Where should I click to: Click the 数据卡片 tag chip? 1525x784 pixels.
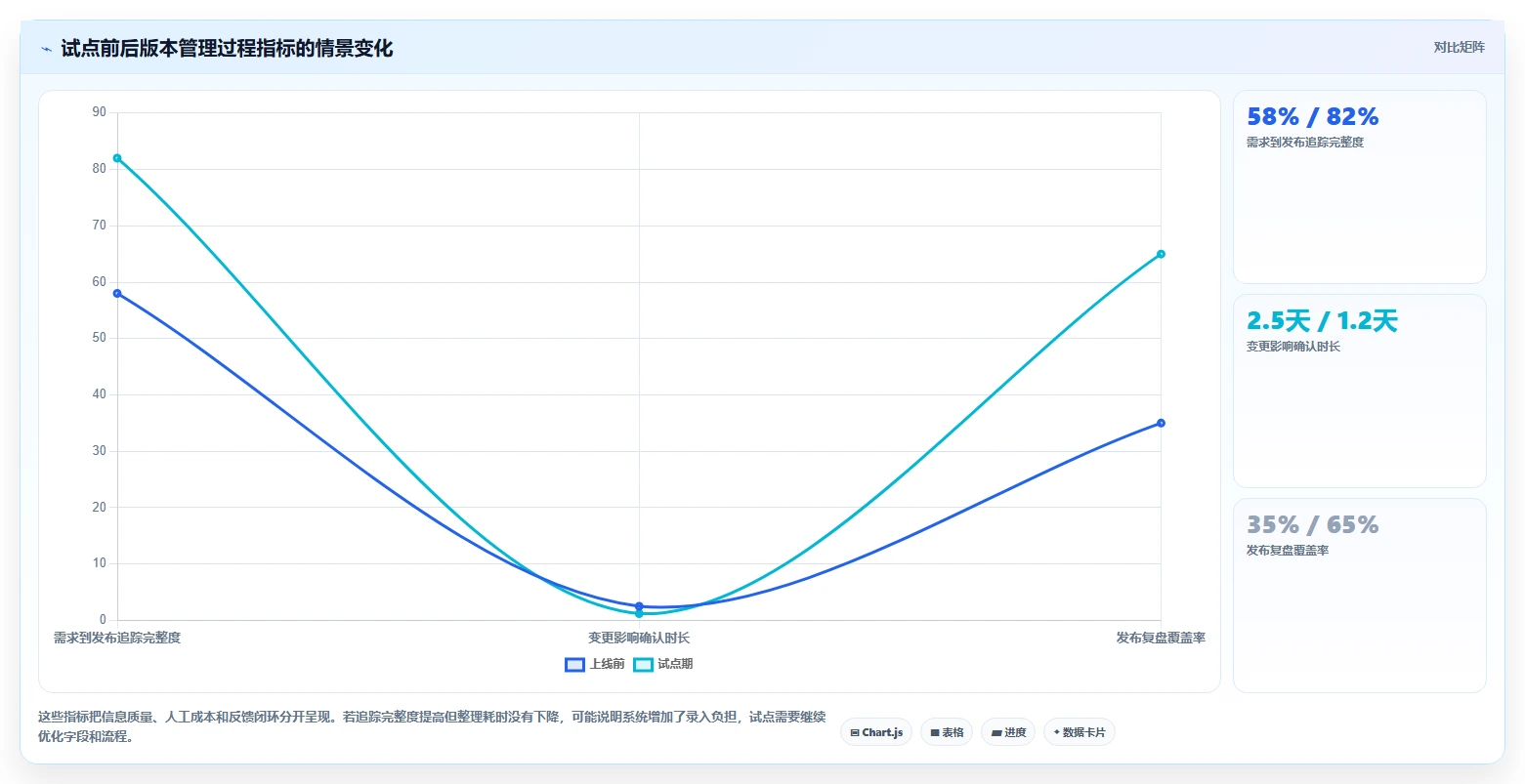(x=1080, y=732)
